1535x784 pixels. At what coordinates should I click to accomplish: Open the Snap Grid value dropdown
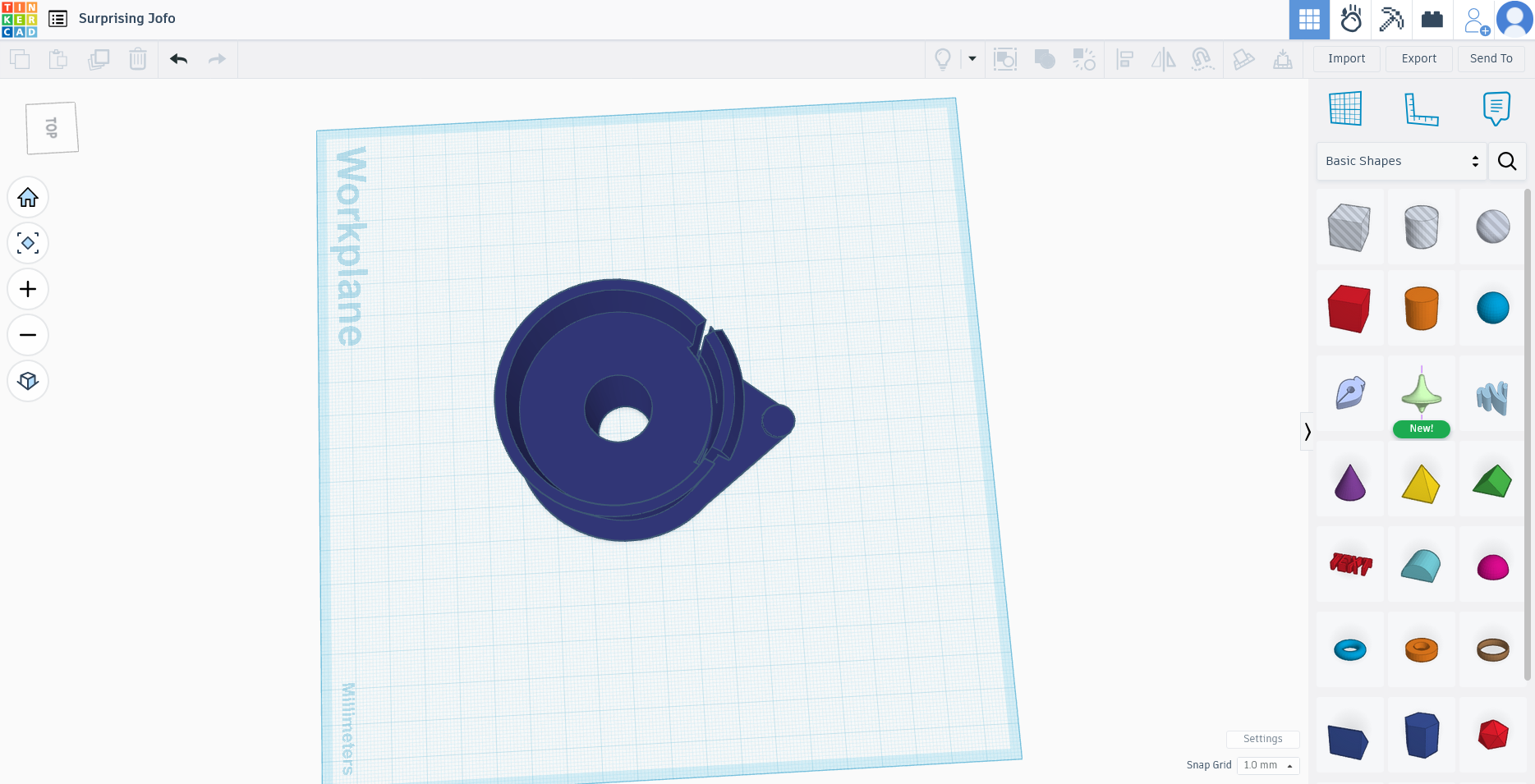coord(1268,765)
